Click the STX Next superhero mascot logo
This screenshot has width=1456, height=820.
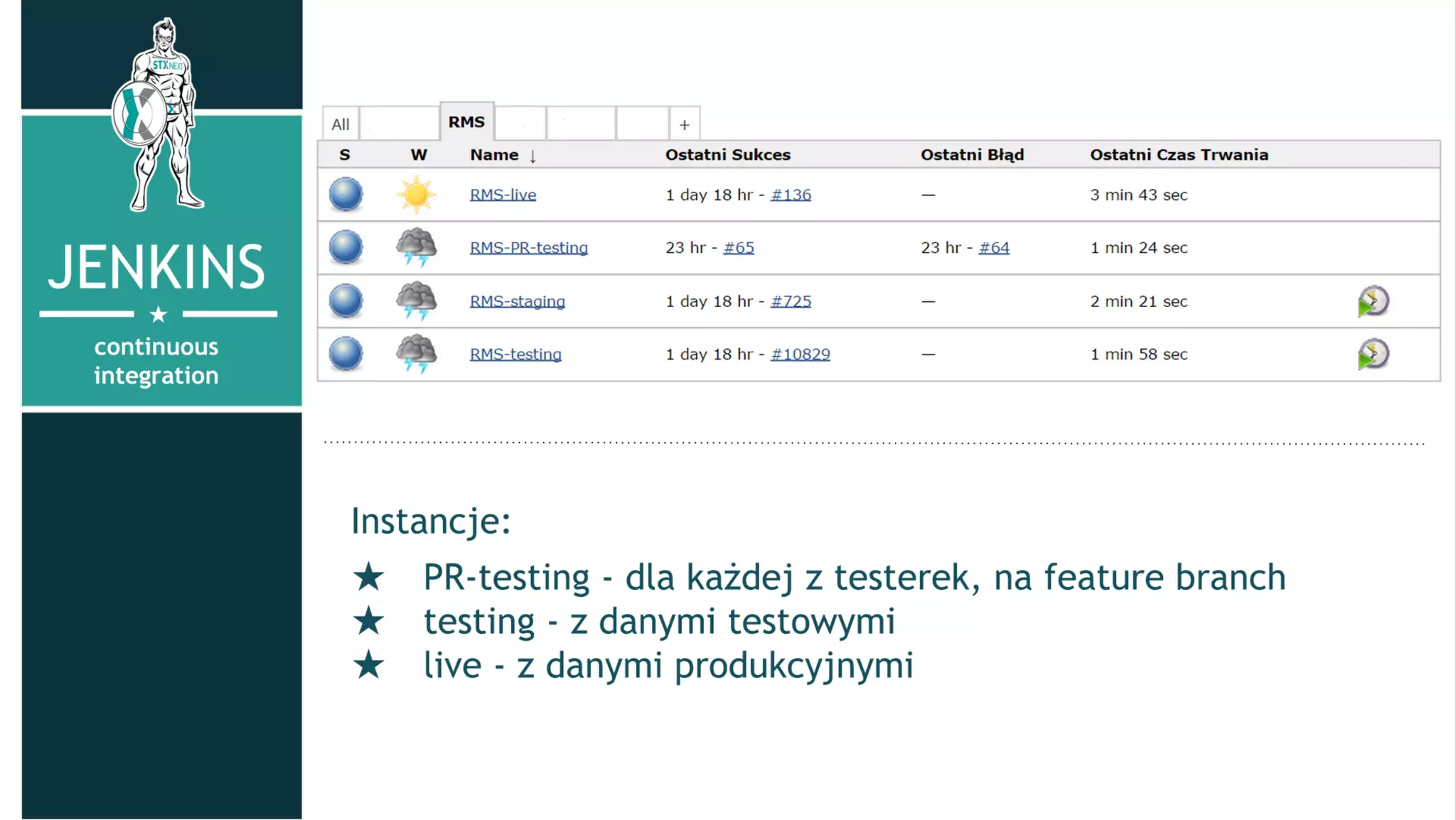pos(158,114)
